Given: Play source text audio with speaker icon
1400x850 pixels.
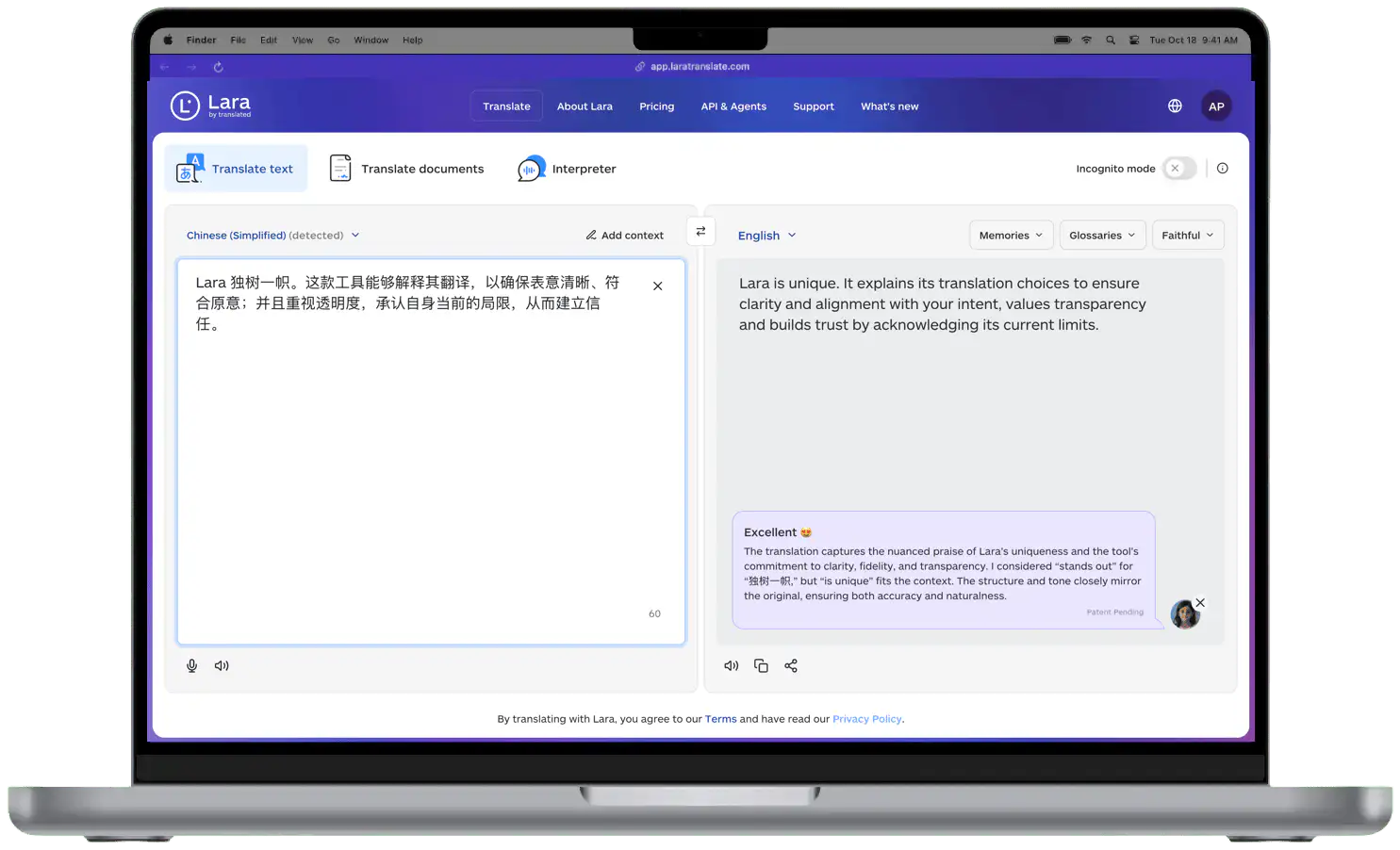Looking at the screenshot, I should 222,666.
